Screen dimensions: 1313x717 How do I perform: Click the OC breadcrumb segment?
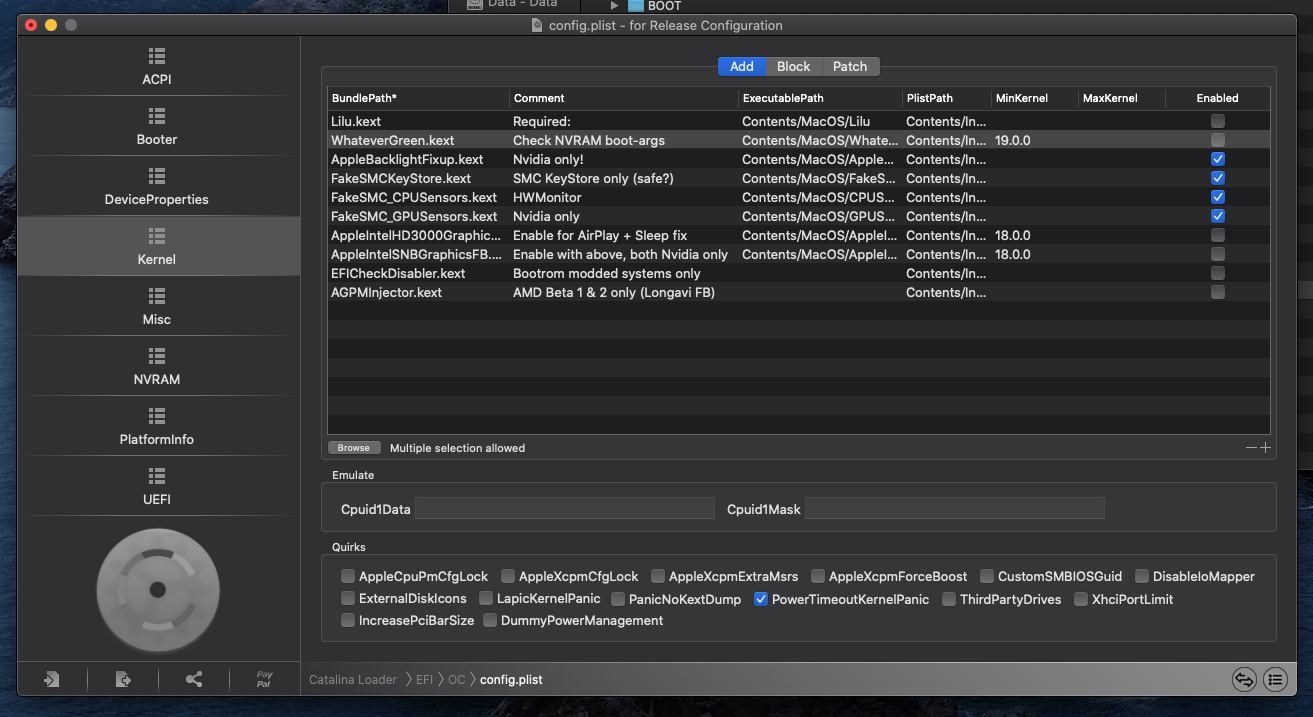pos(456,679)
